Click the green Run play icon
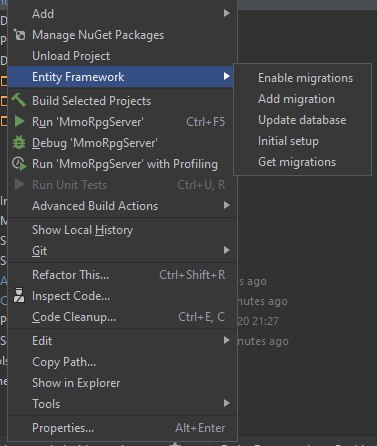The height and width of the screenshot is (446, 377). tap(19, 121)
